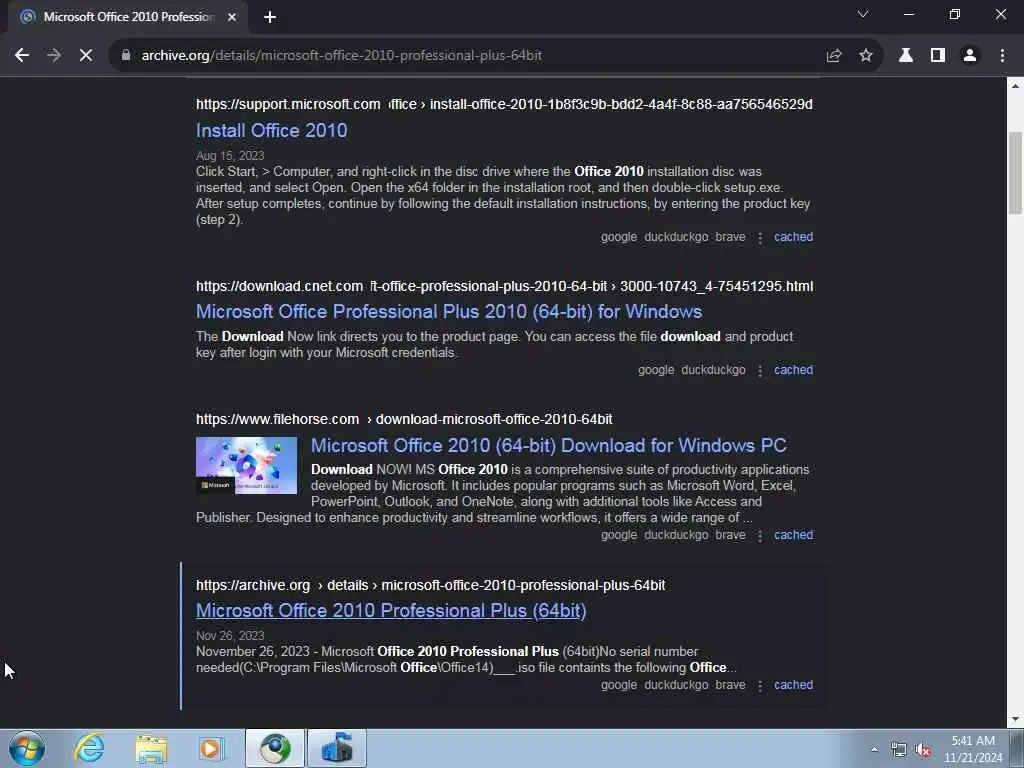Search google from filehorse result
Image resolution: width=1024 pixels, height=768 pixels.
pos(619,535)
